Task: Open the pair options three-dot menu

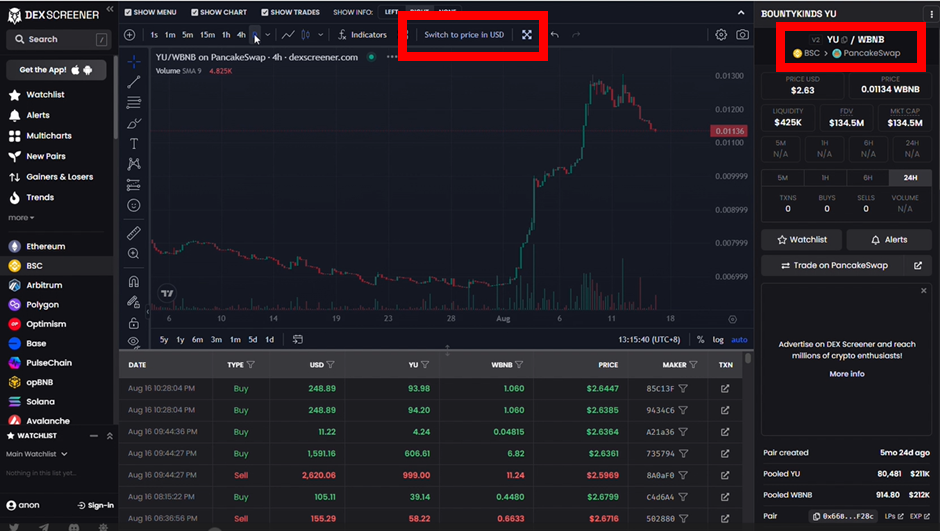Action: pyautogui.click(x=932, y=14)
